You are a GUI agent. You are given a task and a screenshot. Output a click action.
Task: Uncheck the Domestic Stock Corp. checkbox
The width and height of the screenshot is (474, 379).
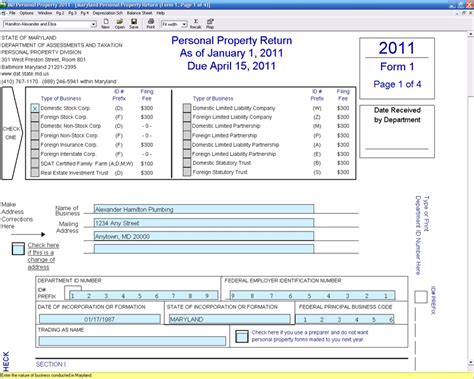click(35, 108)
